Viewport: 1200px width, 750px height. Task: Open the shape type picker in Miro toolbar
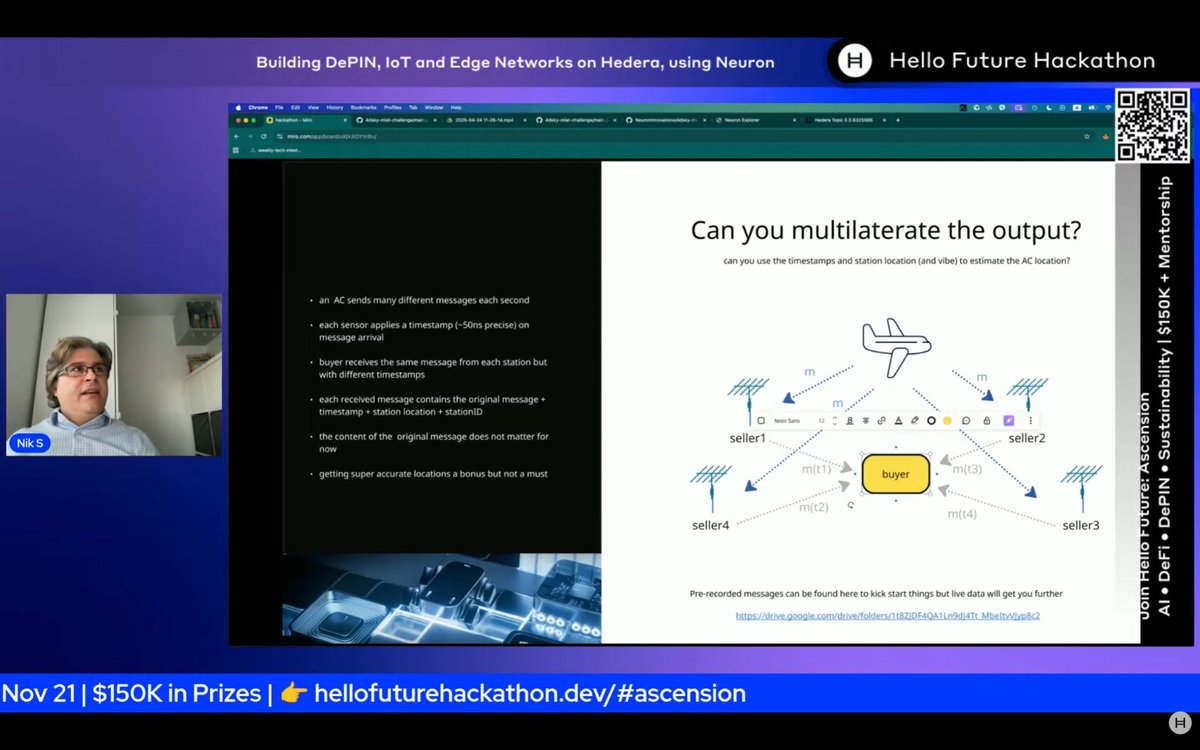(x=761, y=421)
